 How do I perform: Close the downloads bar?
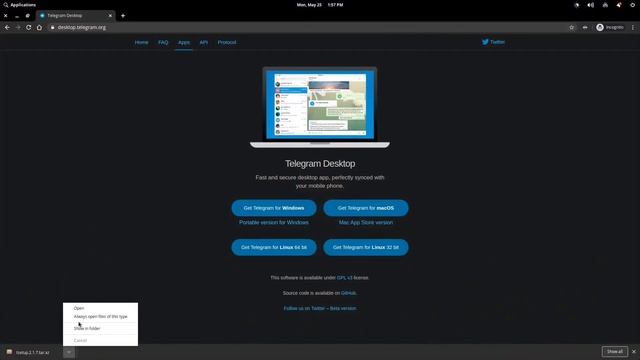click(633, 351)
